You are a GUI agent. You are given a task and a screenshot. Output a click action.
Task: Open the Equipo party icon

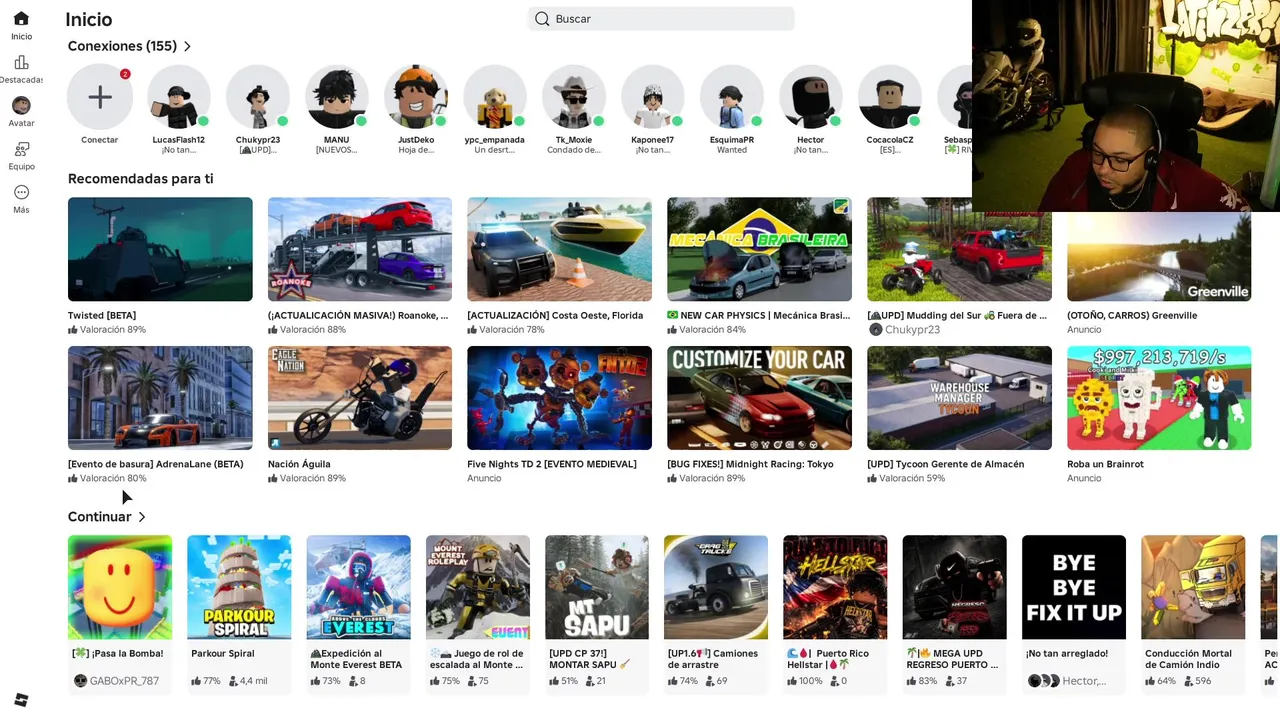click(21, 149)
